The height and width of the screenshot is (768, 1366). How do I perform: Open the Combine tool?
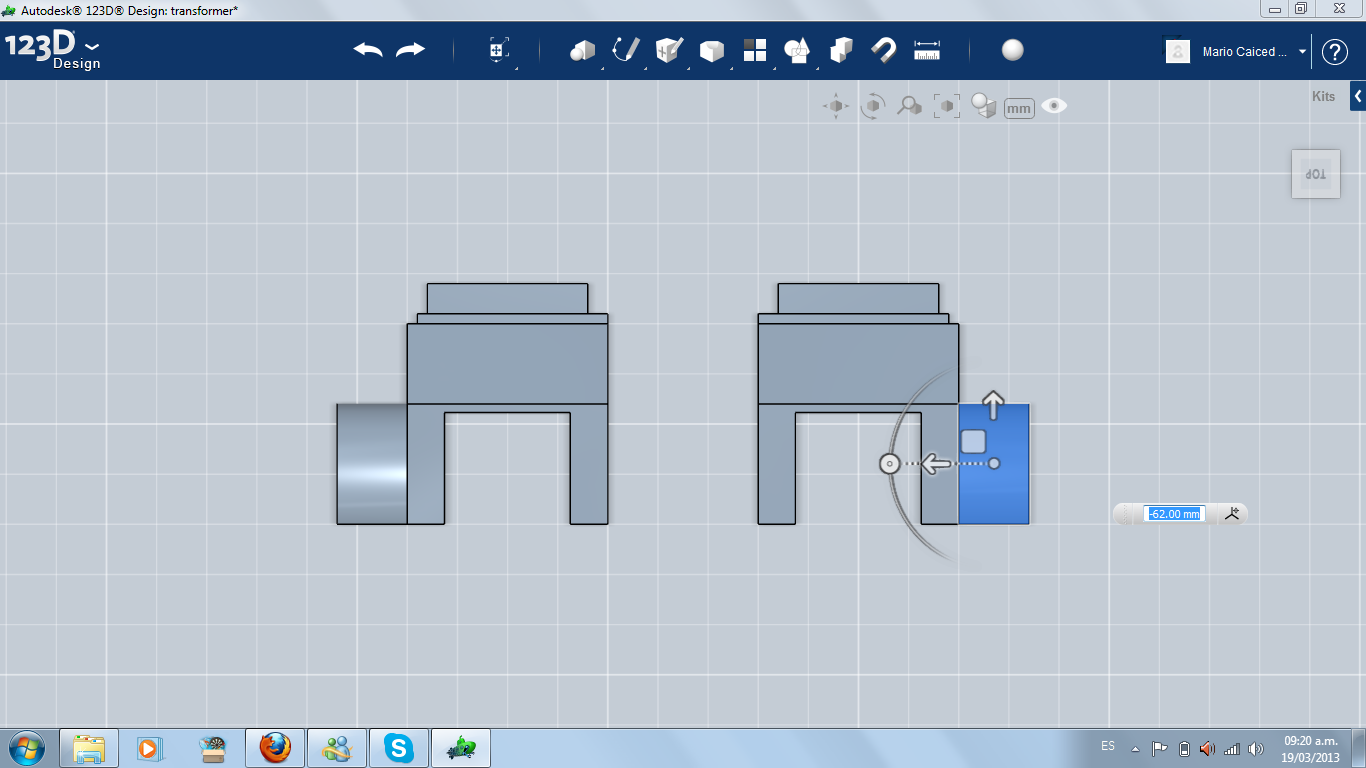click(x=841, y=50)
